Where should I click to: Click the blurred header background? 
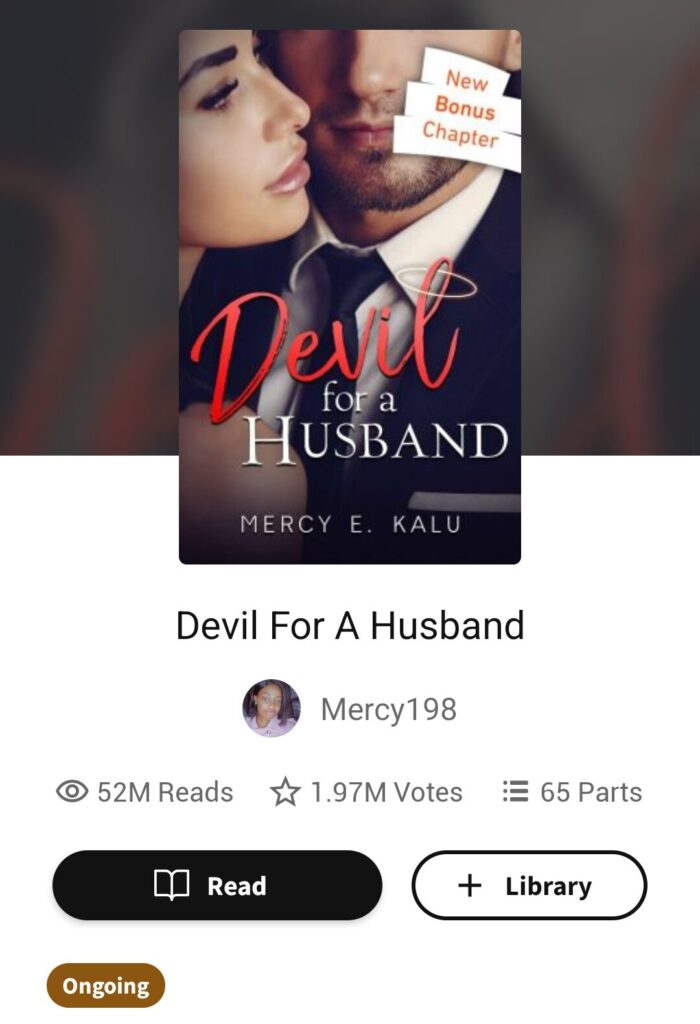[x=89, y=227]
